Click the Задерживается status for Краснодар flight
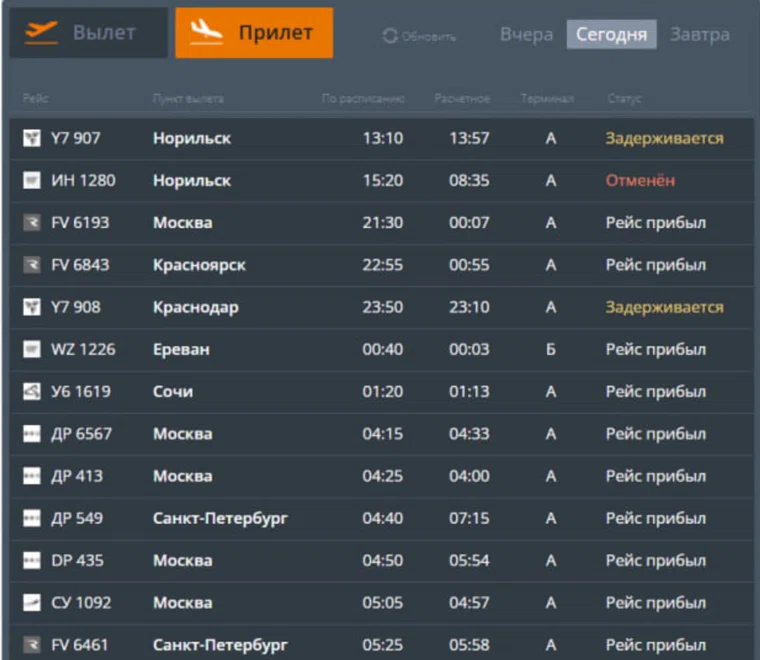Screen dimensions: 760x660 [664, 307]
